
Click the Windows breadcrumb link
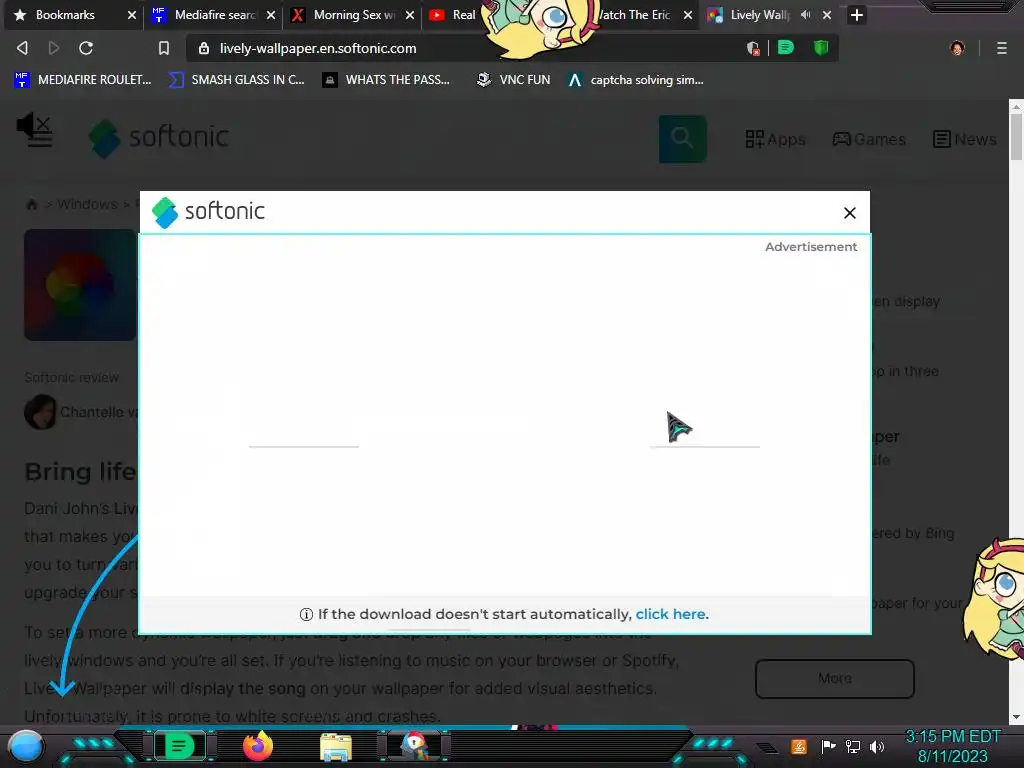(87, 204)
